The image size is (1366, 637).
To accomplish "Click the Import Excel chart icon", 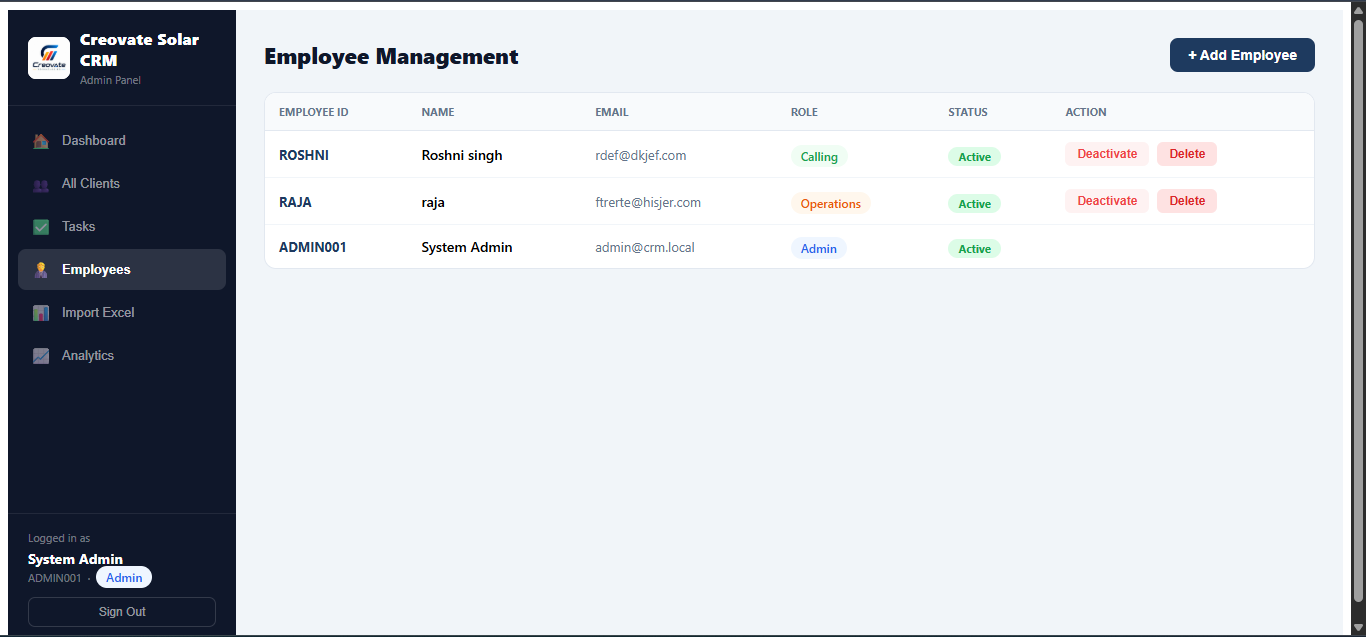I will pyautogui.click(x=41, y=313).
